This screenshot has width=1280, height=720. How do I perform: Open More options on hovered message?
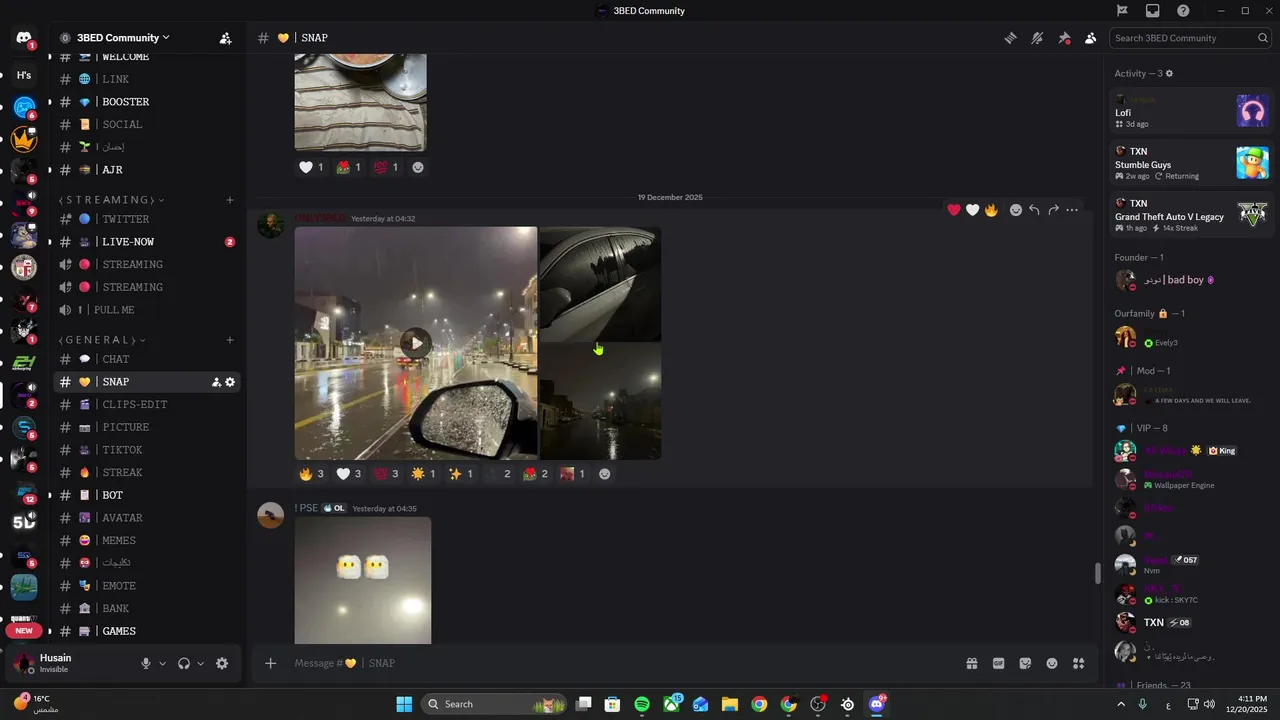[x=1072, y=210]
